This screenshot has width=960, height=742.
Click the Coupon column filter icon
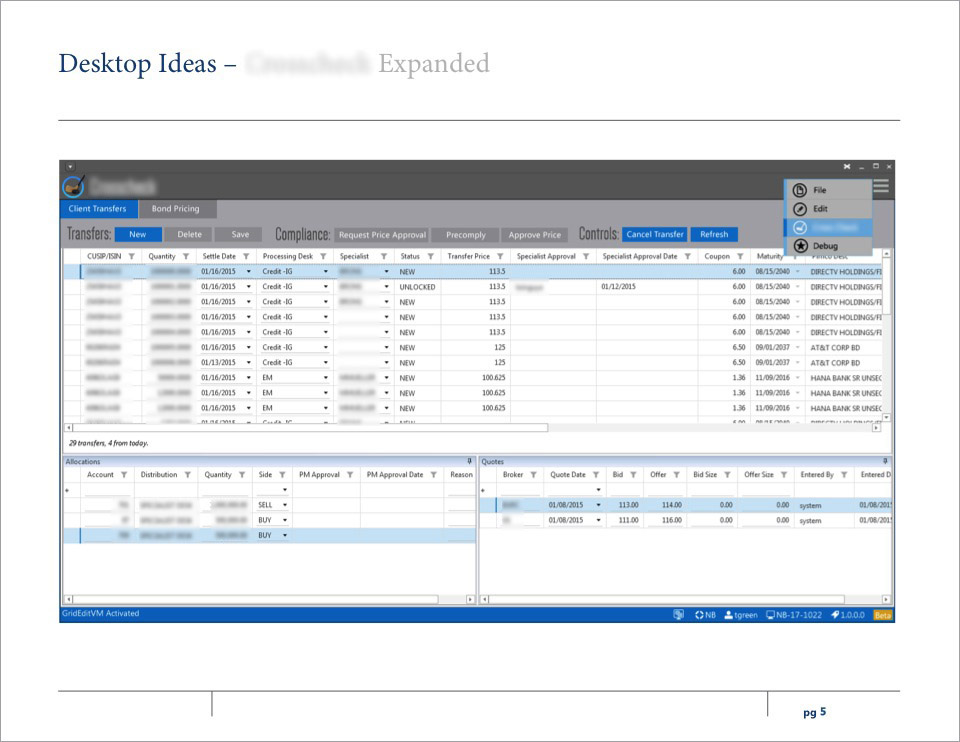740,256
